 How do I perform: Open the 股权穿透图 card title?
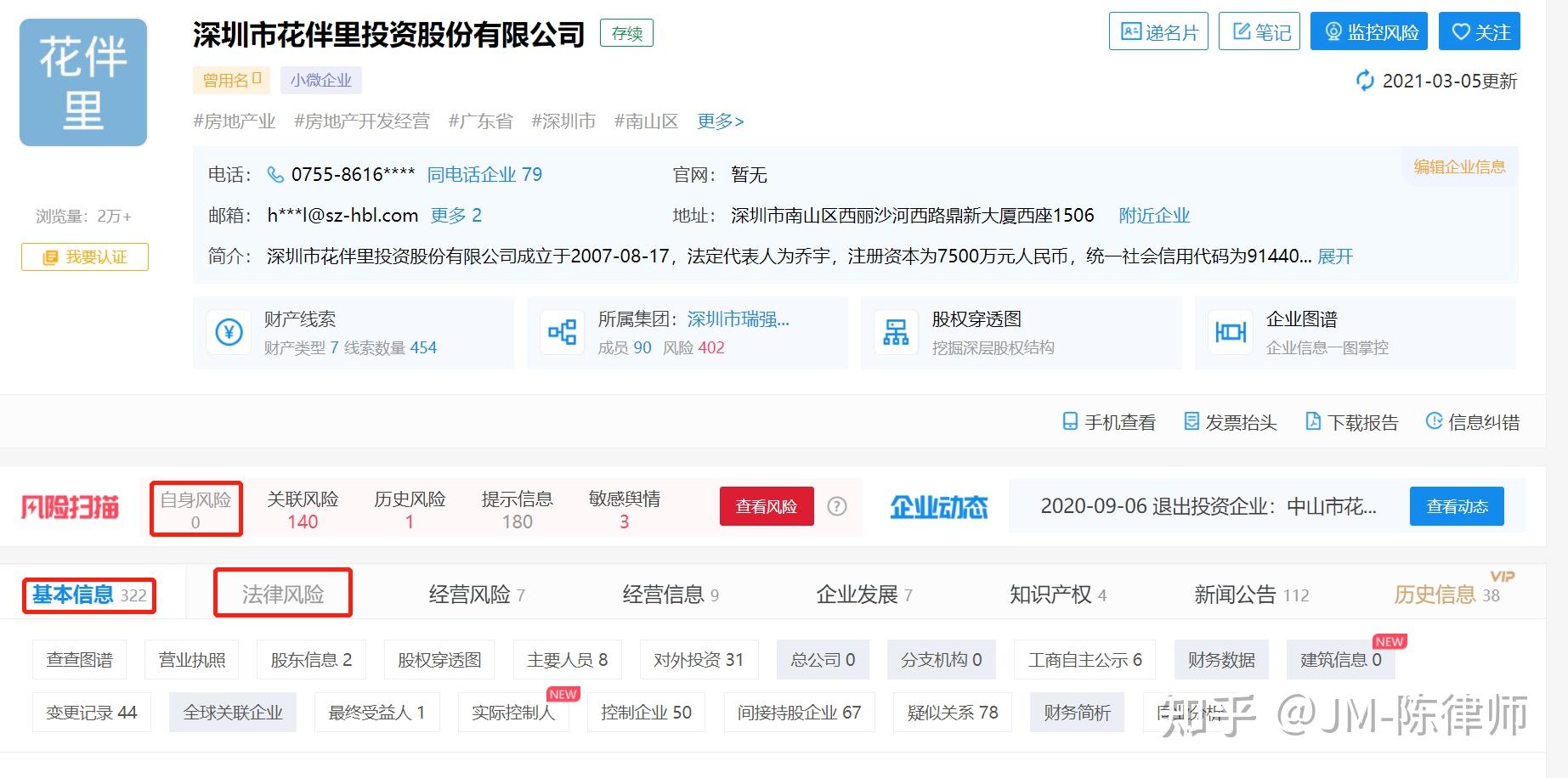[x=976, y=319]
